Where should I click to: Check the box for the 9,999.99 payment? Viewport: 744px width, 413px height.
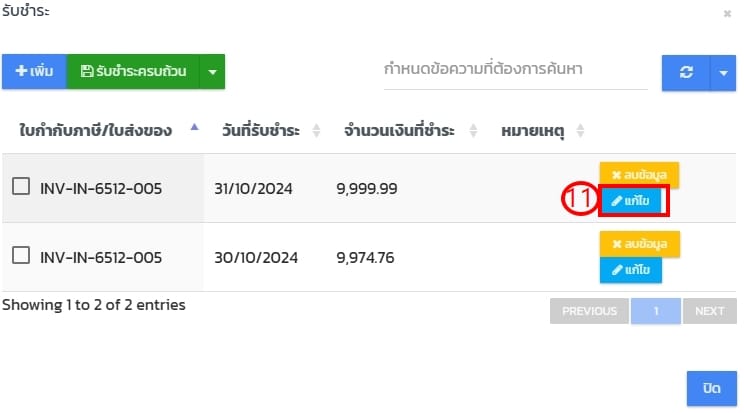point(21,187)
